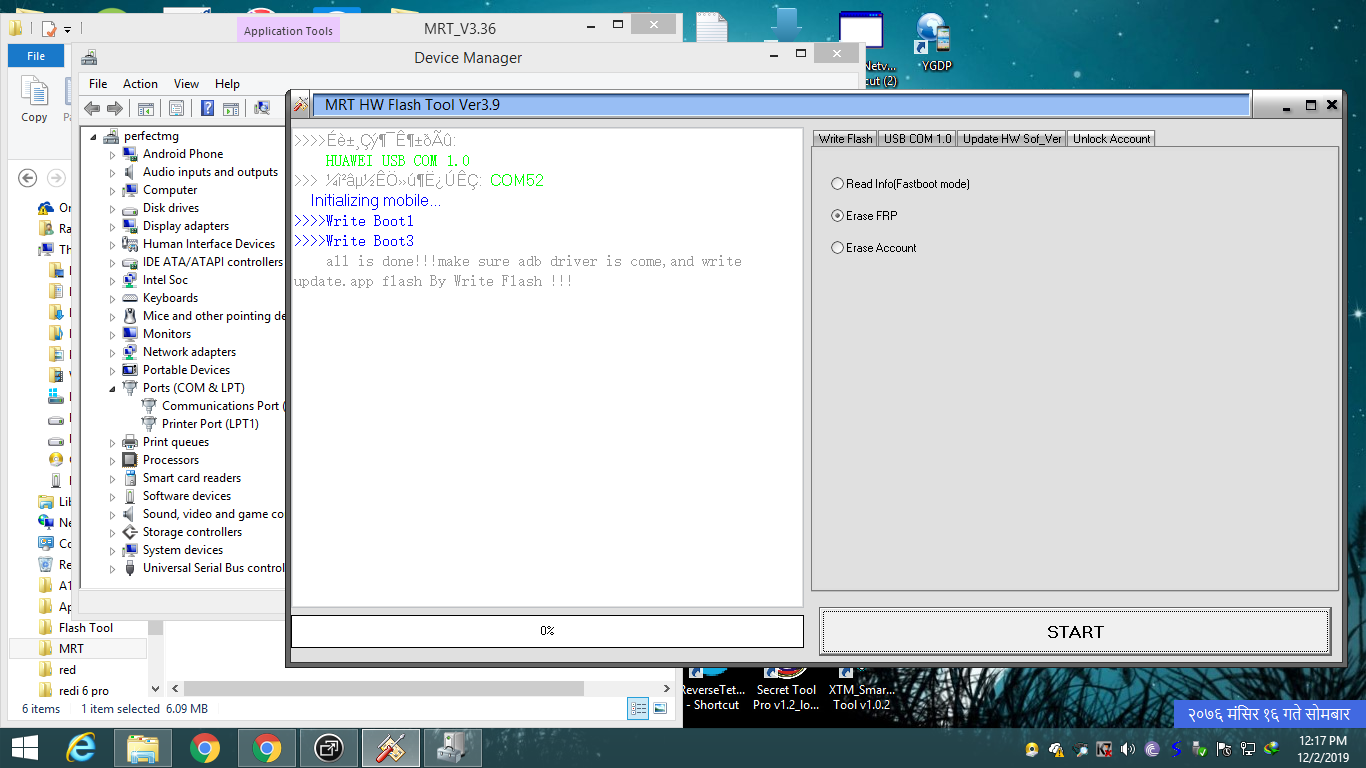The image size is (1366, 768).
Task: Select Printer Port (LPT1) device
Action: [x=210, y=424]
